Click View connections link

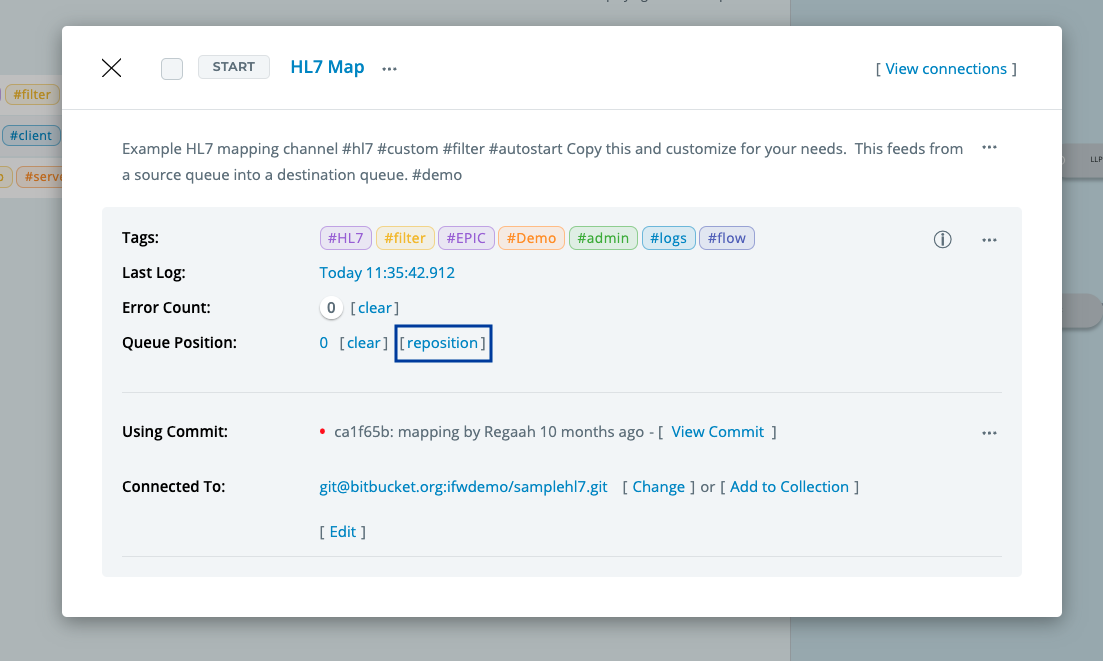tap(945, 69)
